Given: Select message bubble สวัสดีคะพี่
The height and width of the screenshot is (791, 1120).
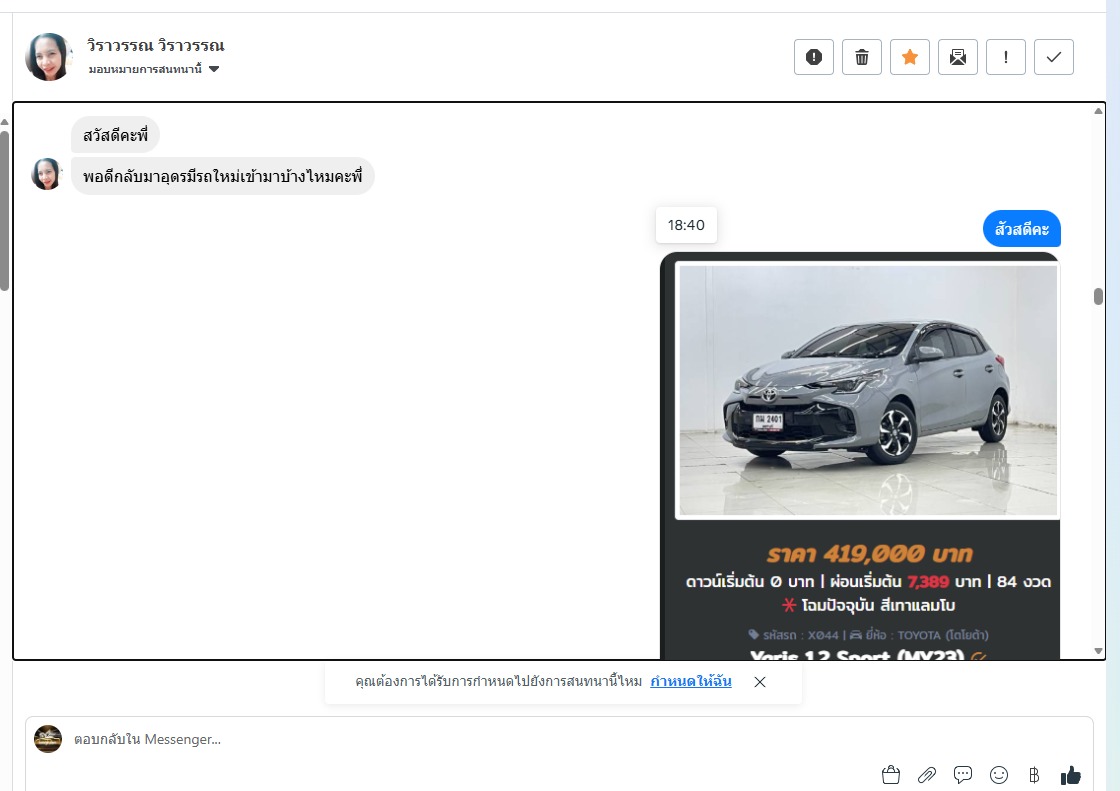Looking at the screenshot, I should [x=115, y=135].
